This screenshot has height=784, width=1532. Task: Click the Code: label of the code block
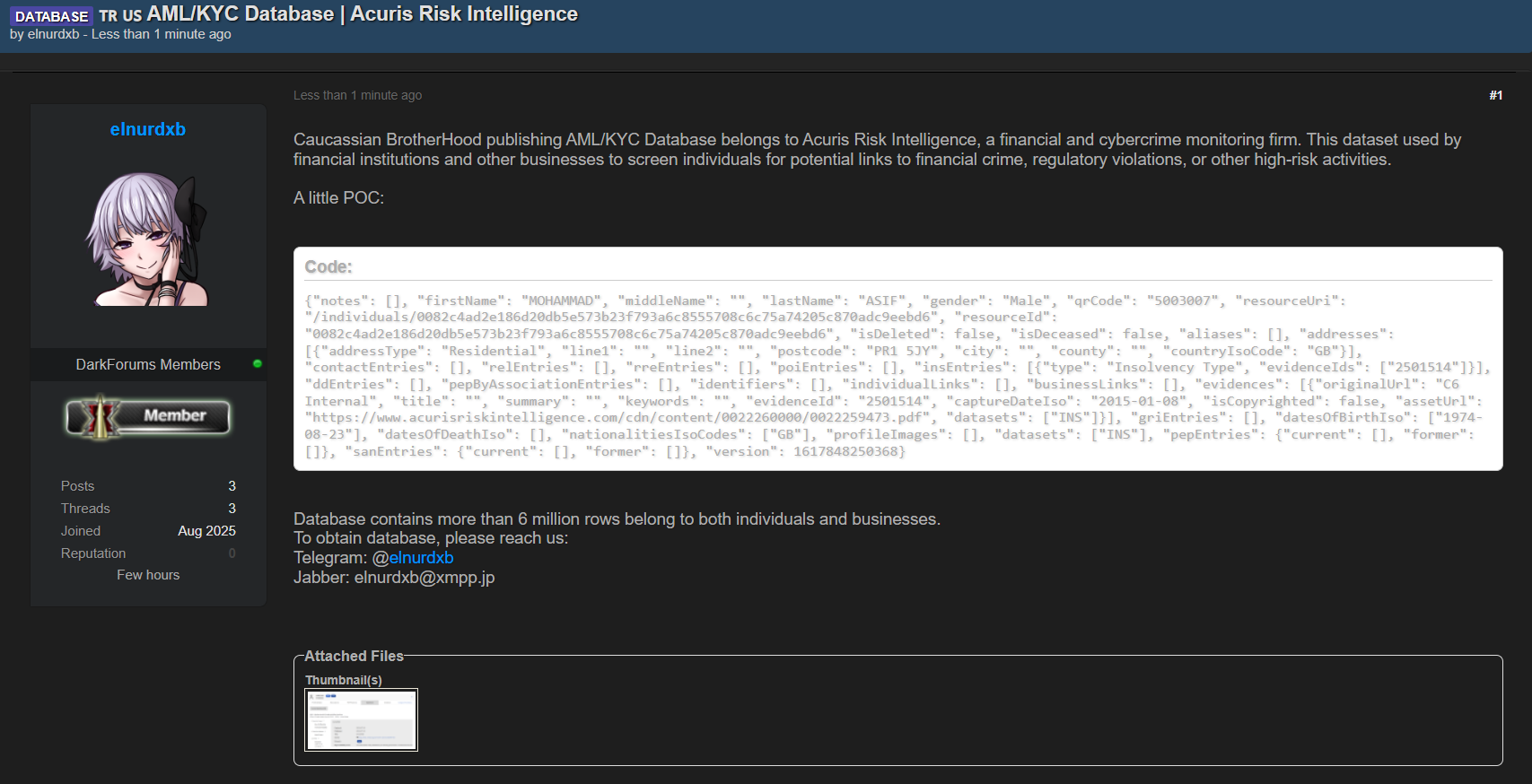coord(328,267)
